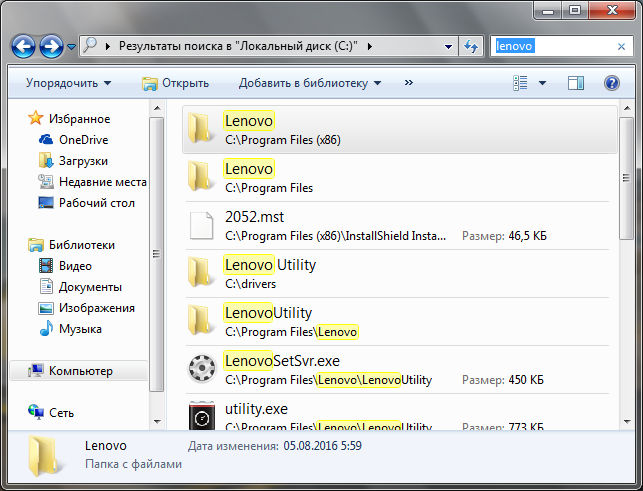Change view with the view mode icon
643x491 pixels.
[x=520, y=83]
